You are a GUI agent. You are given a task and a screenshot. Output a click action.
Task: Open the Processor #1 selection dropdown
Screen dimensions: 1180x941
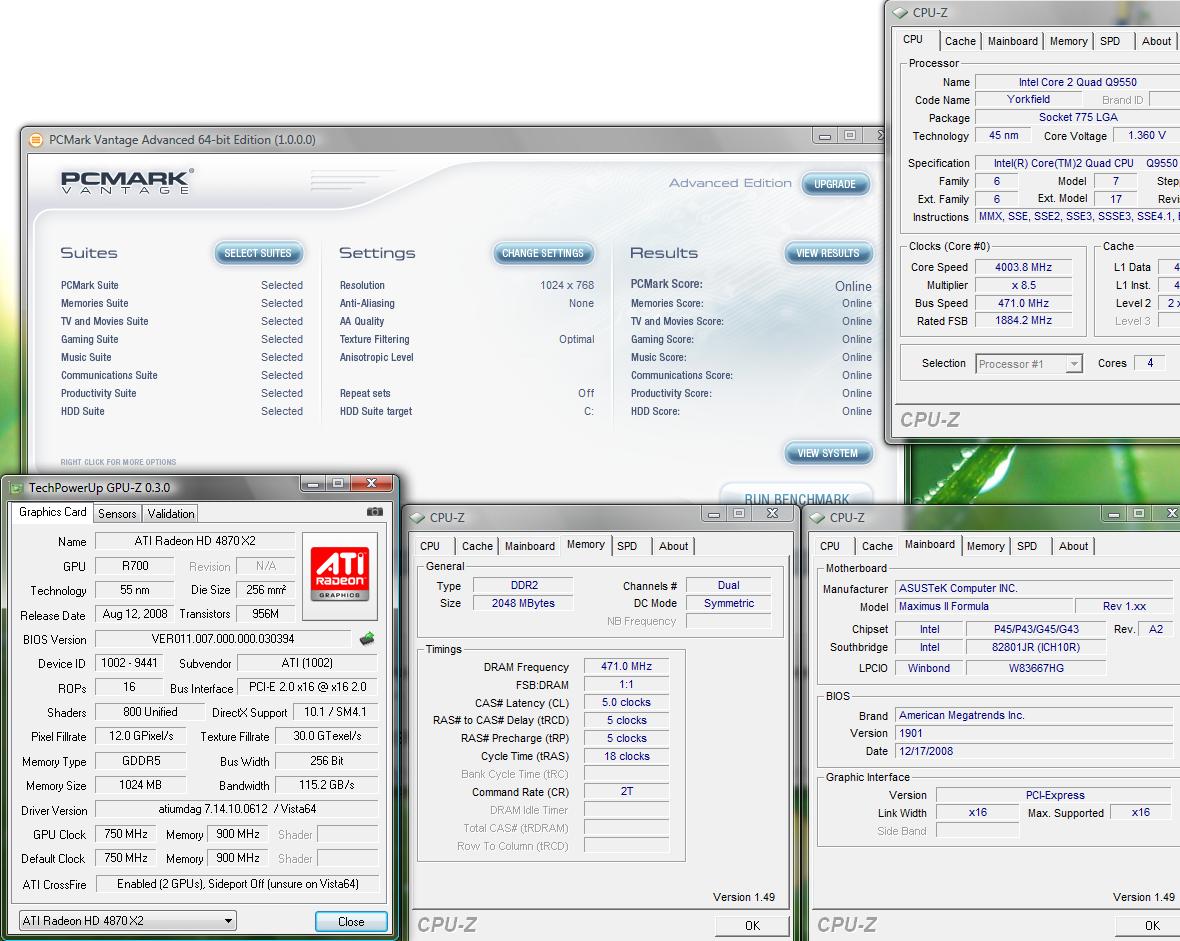click(1075, 364)
